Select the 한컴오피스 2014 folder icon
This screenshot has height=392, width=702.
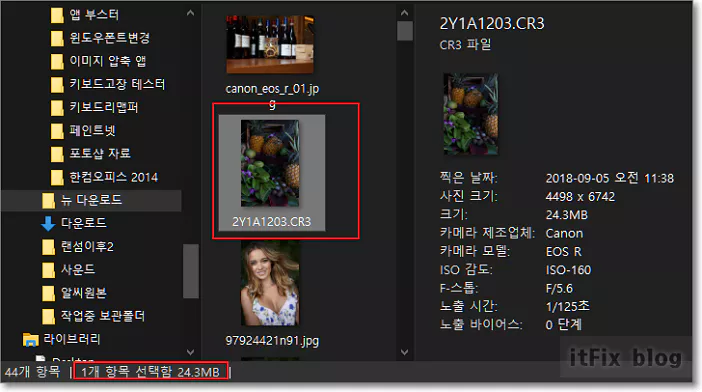click(x=57, y=178)
